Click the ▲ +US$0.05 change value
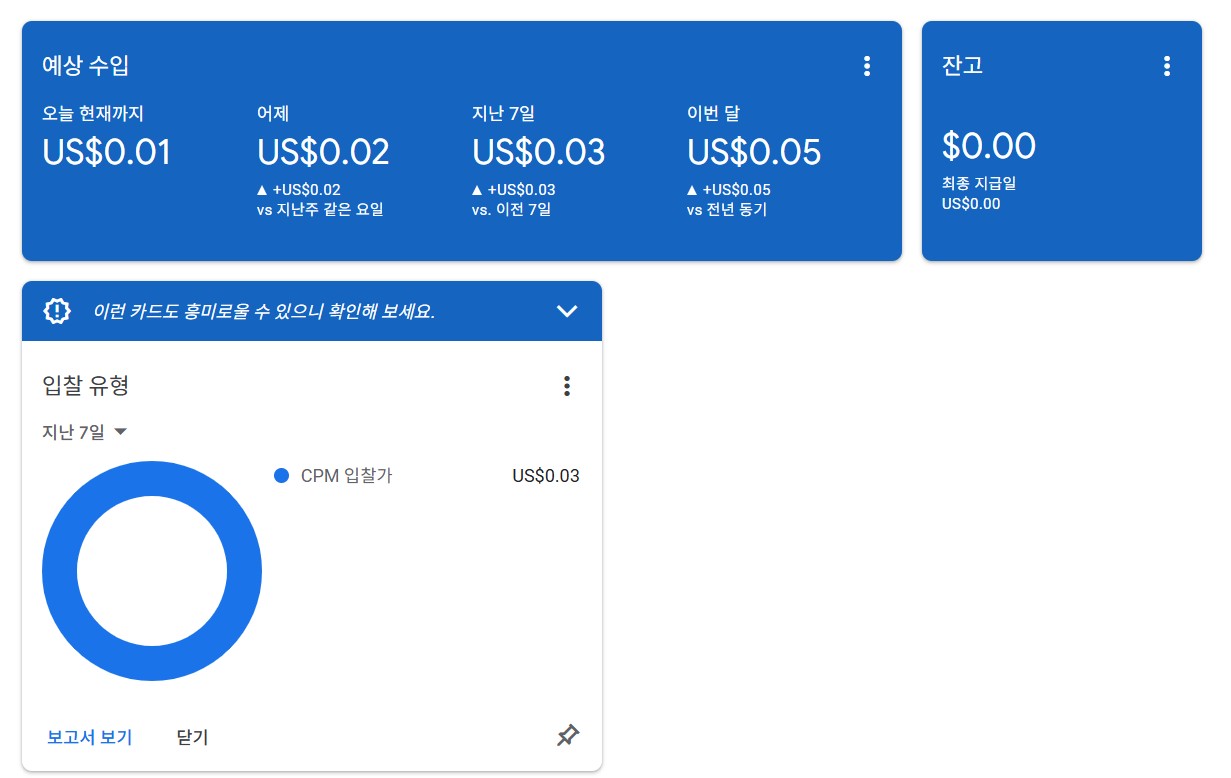Viewport: 1231px width, 778px height. pyautogui.click(x=729, y=190)
